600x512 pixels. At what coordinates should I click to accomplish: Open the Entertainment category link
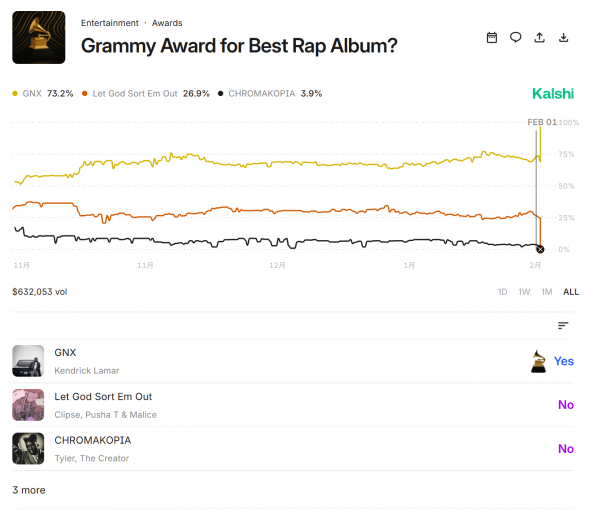[110, 22]
